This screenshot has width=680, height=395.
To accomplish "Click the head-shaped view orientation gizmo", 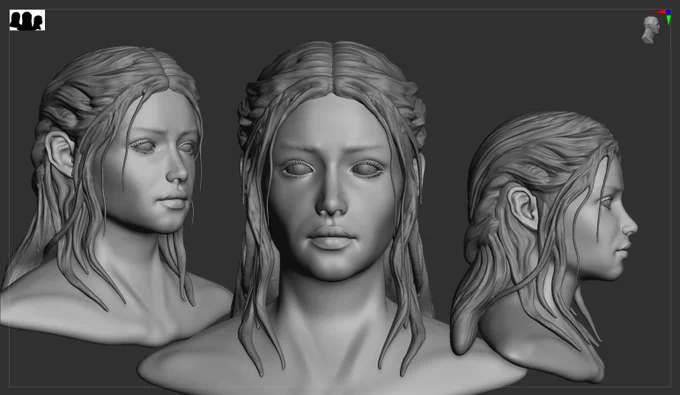I will [x=651, y=29].
